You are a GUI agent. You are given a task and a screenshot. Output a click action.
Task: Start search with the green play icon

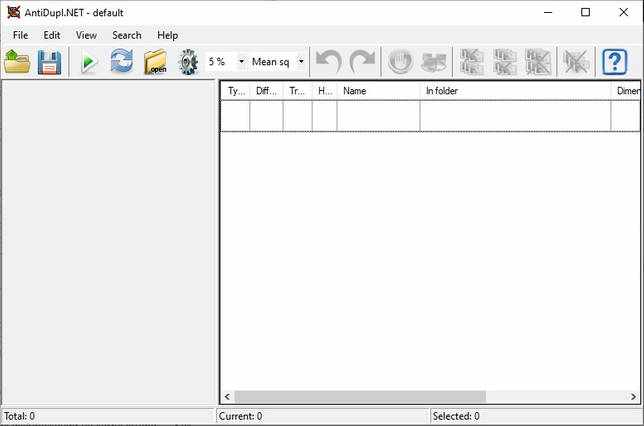89,62
